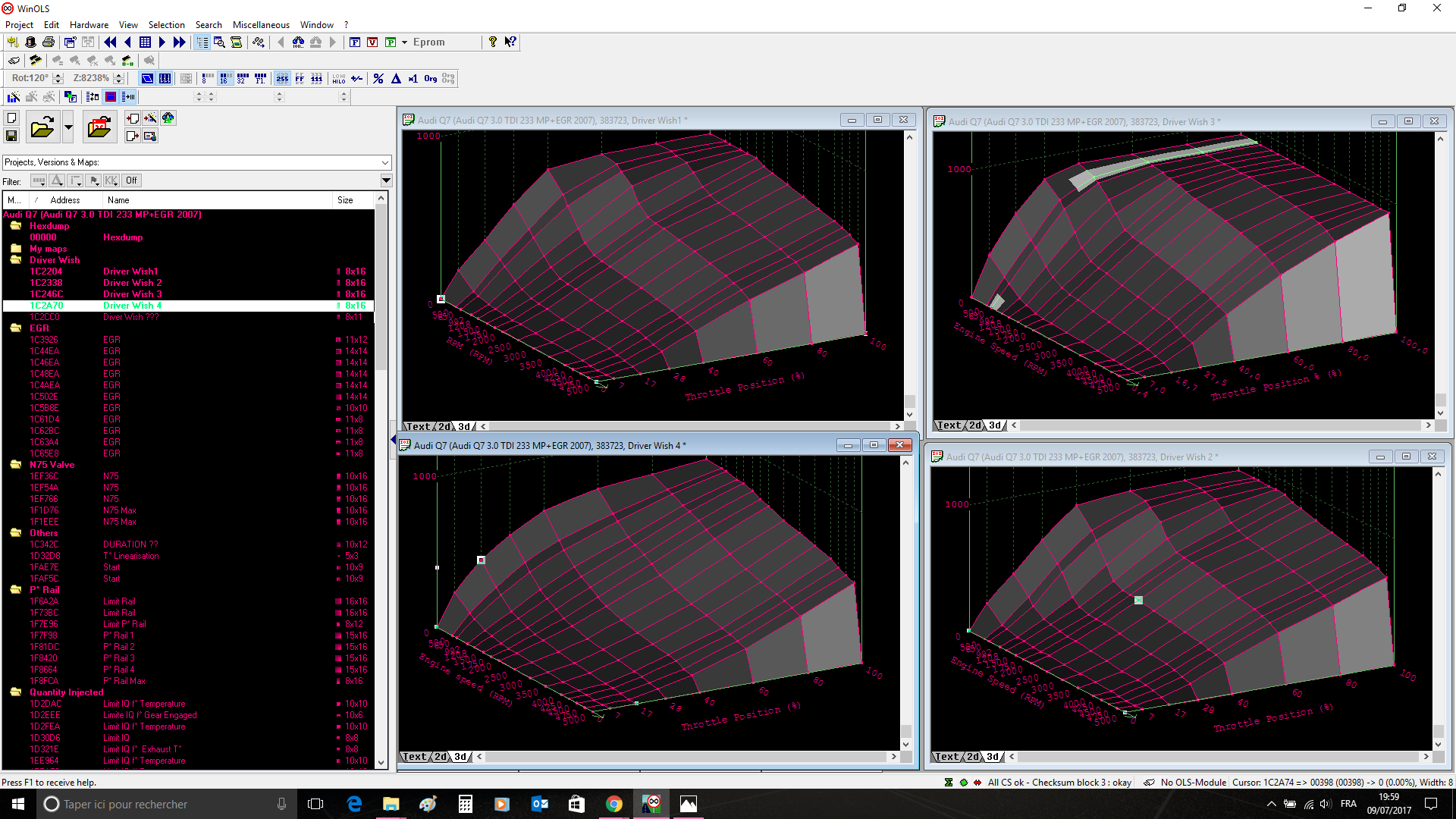Increase rotation with Rot spinner up arrow
Viewport: 1456px width, 819px height.
(58, 74)
